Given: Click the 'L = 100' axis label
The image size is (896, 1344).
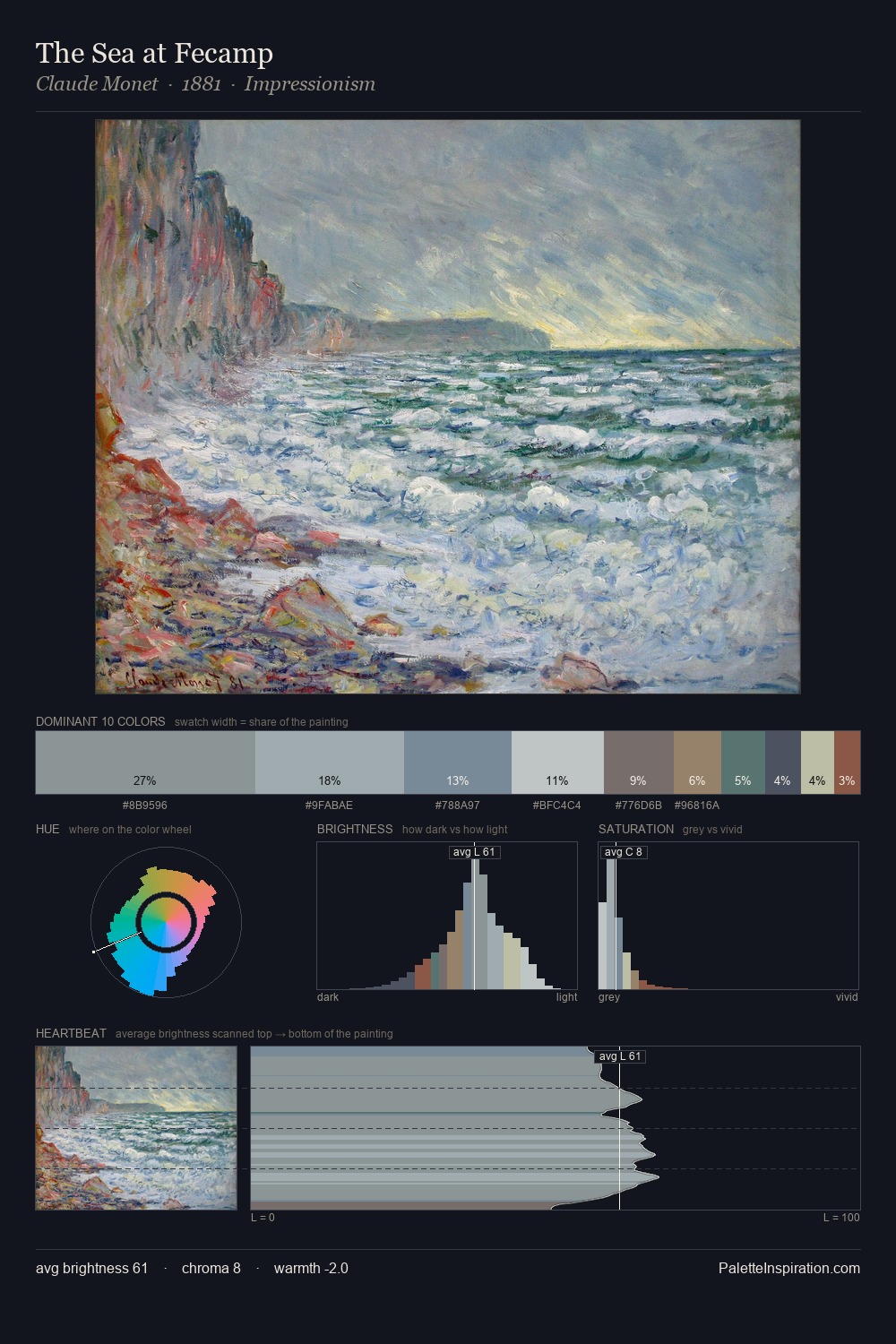Looking at the screenshot, I should point(841,1218).
